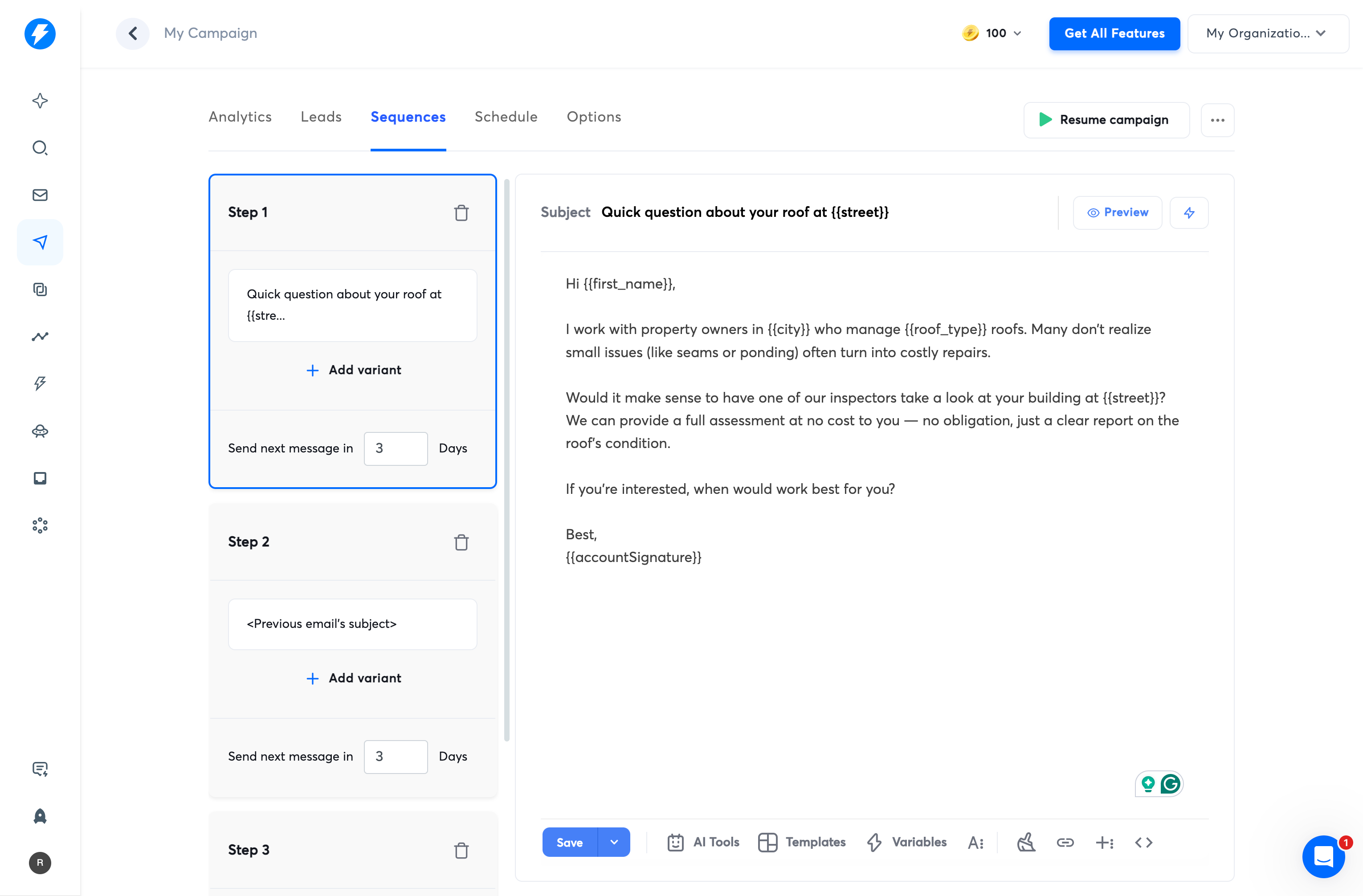This screenshot has width=1363, height=896.
Task: Delete Step 1 using its trash icon
Action: (x=461, y=212)
